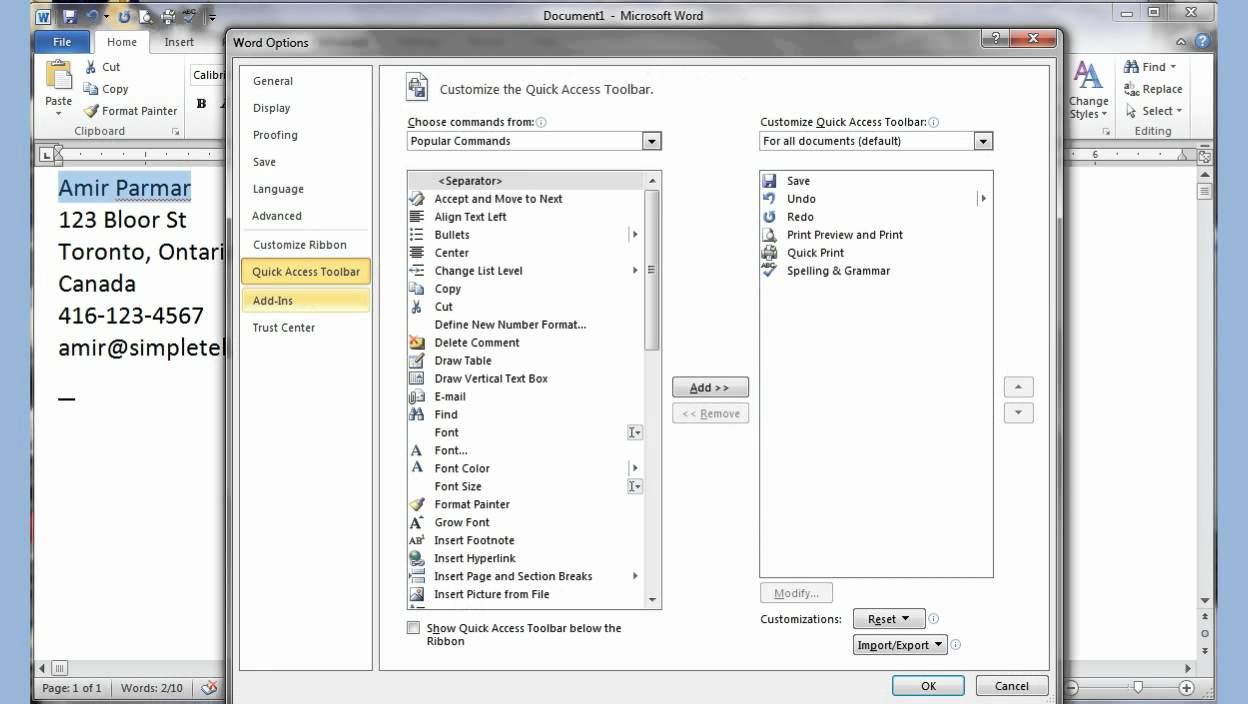Click the Move Up arrow button
Image resolution: width=1248 pixels, height=704 pixels.
(1018, 387)
